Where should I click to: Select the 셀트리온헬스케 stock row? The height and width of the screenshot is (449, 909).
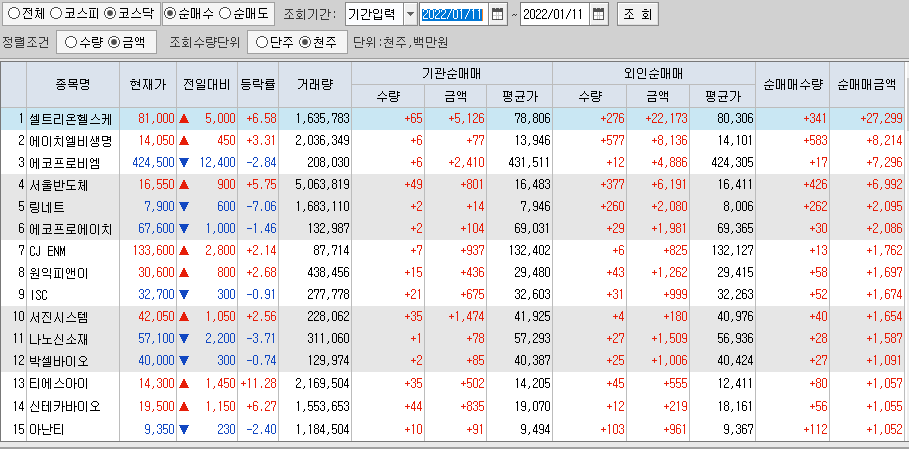pos(452,119)
